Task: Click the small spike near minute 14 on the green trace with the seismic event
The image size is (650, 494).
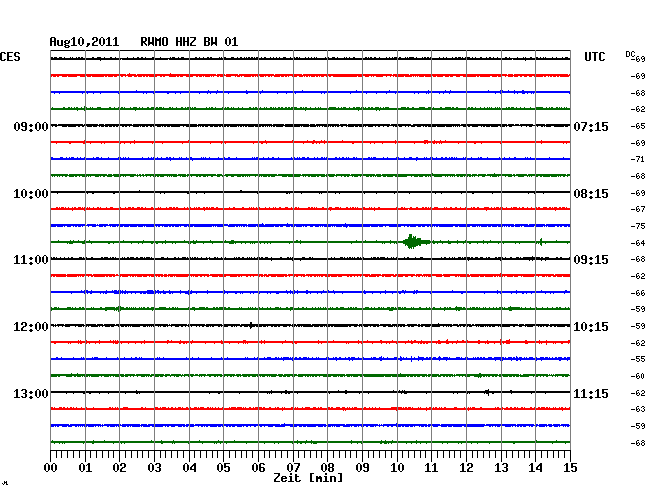Action: coord(541,242)
